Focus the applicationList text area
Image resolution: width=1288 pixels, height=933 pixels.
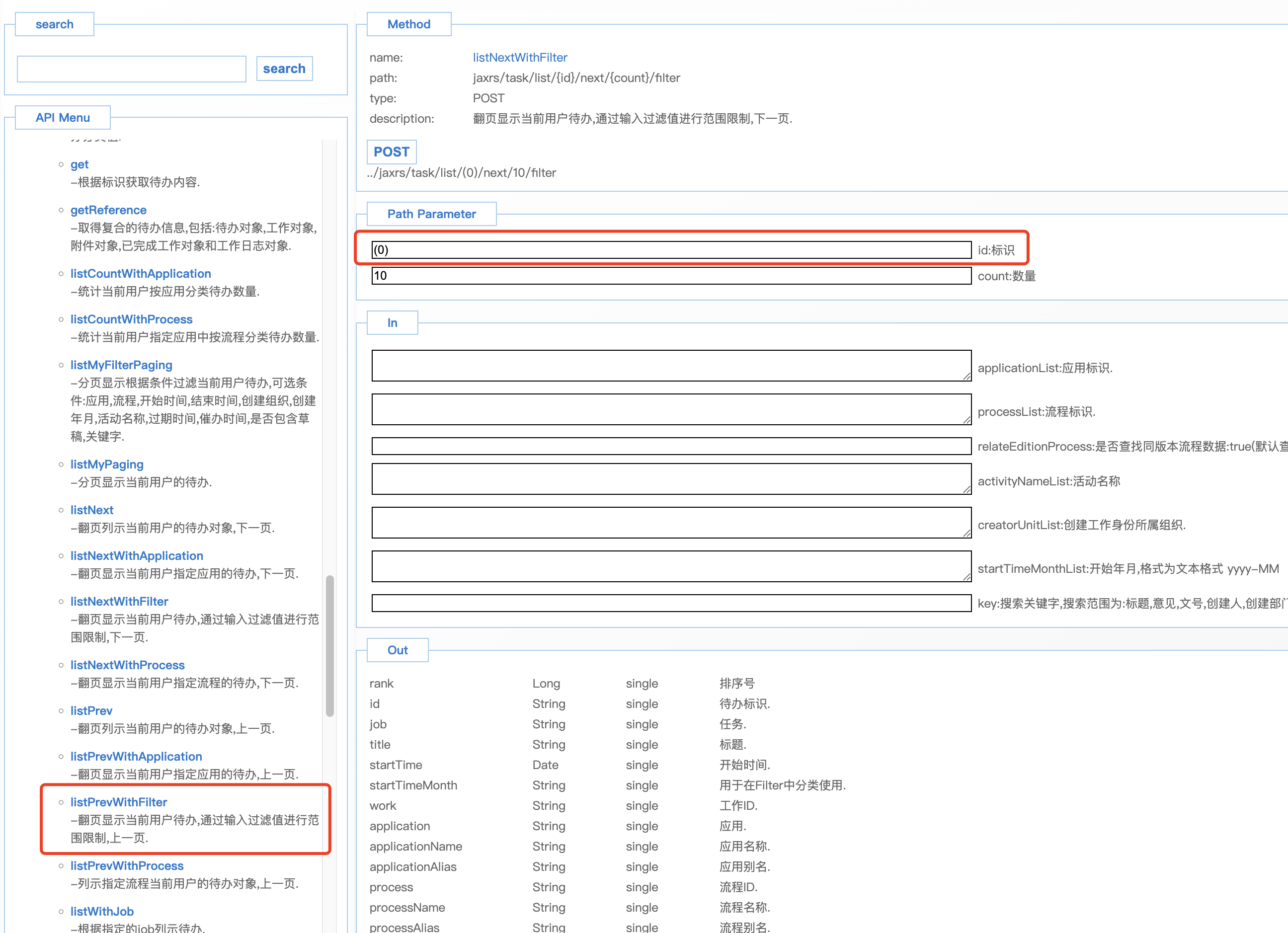coord(671,366)
